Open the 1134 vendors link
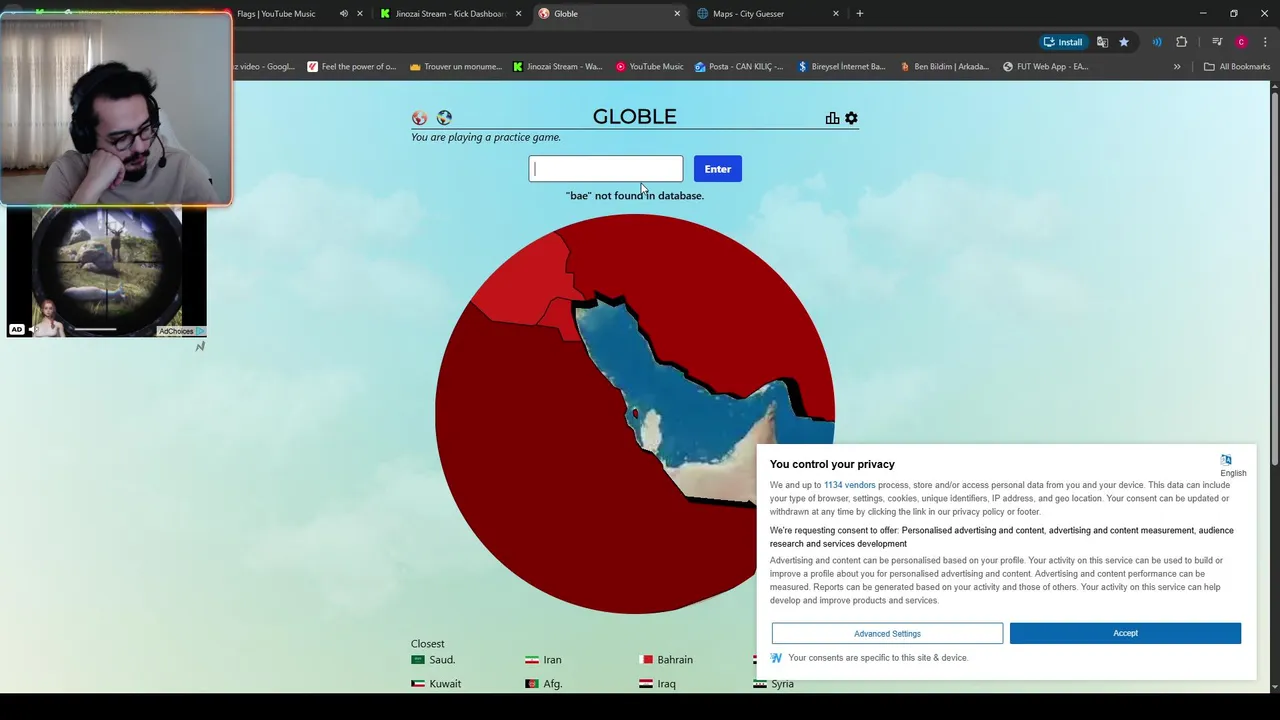Image resolution: width=1280 pixels, height=720 pixels. point(849,485)
